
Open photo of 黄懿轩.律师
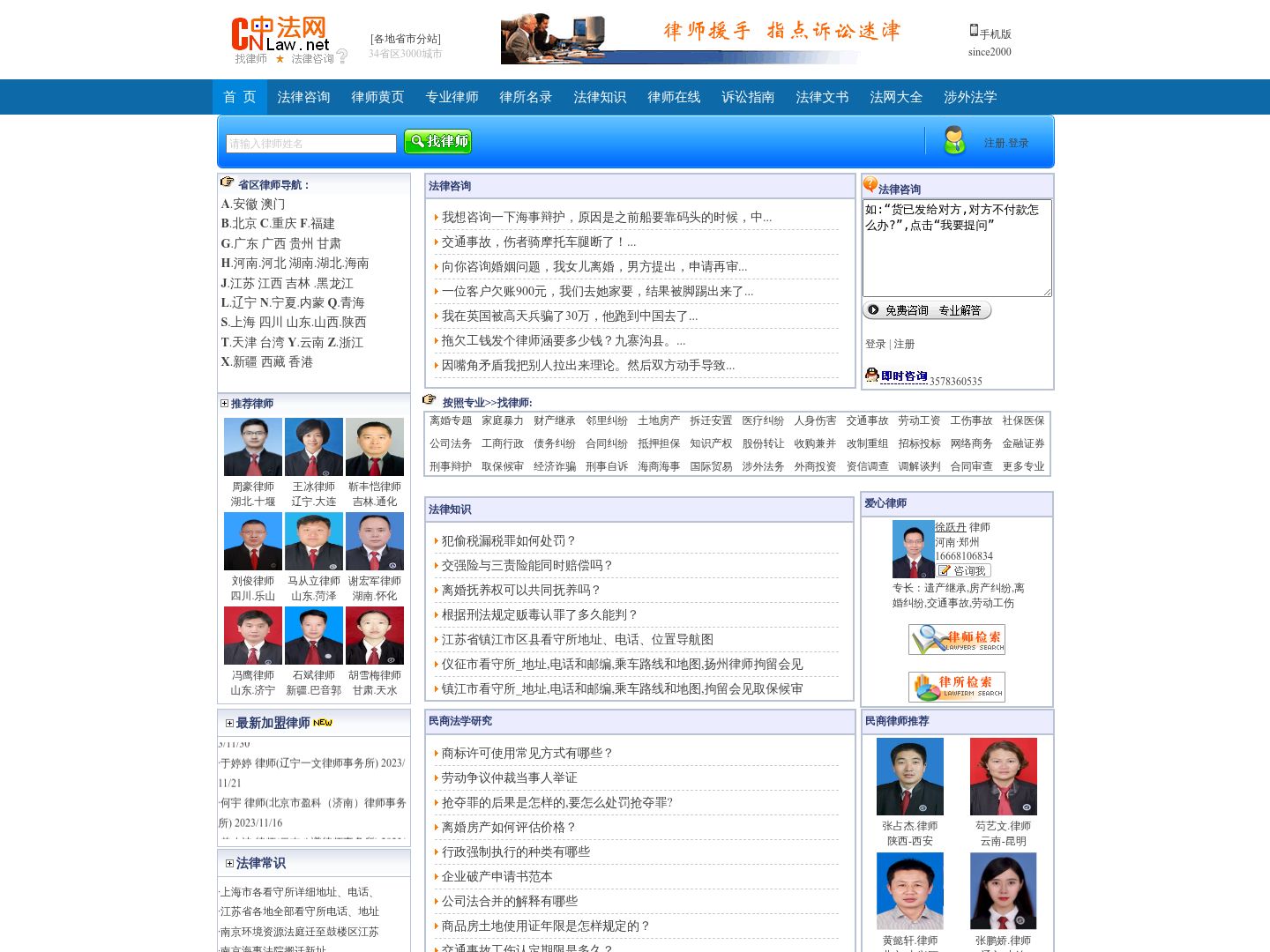pos(910,891)
